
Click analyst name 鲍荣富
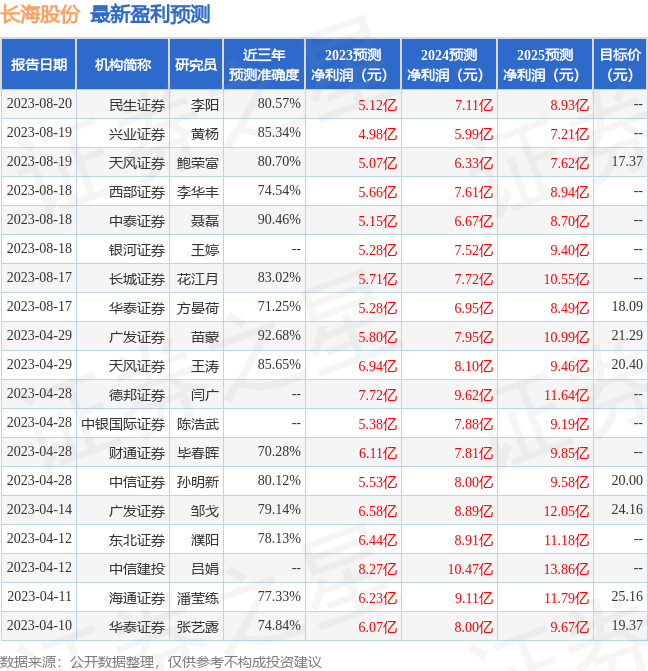pyautogui.click(x=198, y=163)
